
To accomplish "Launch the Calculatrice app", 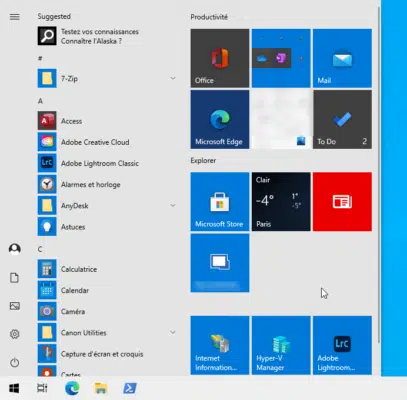I will tap(107, 269).
